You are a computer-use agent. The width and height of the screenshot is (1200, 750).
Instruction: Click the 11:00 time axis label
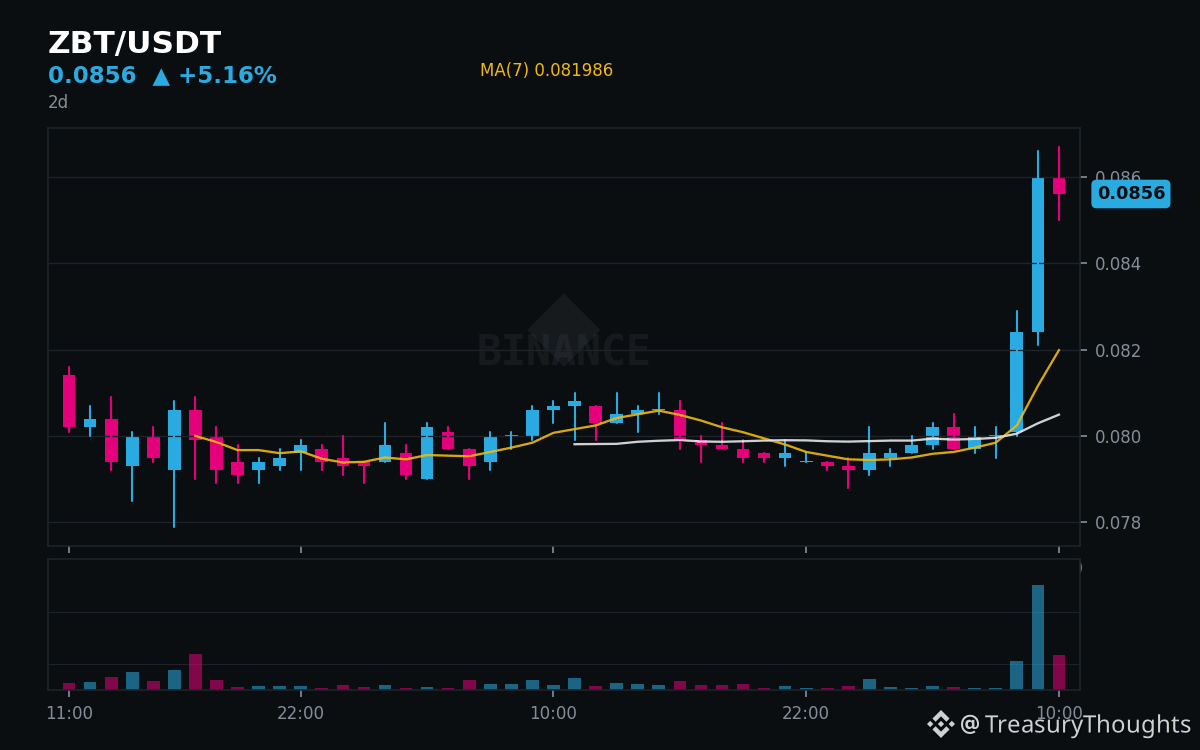pos(69,713)
